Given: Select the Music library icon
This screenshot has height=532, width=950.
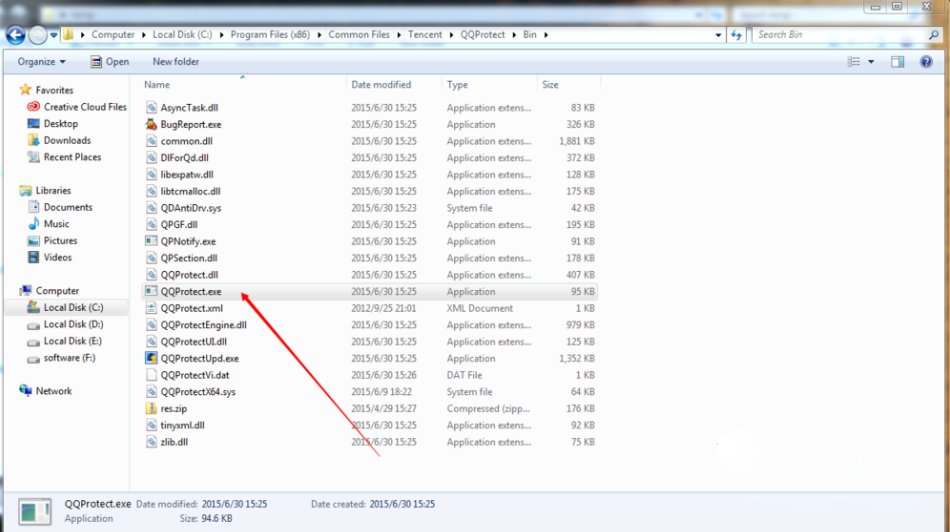Looking at the screenshot, I should click(x=34, y=224).
